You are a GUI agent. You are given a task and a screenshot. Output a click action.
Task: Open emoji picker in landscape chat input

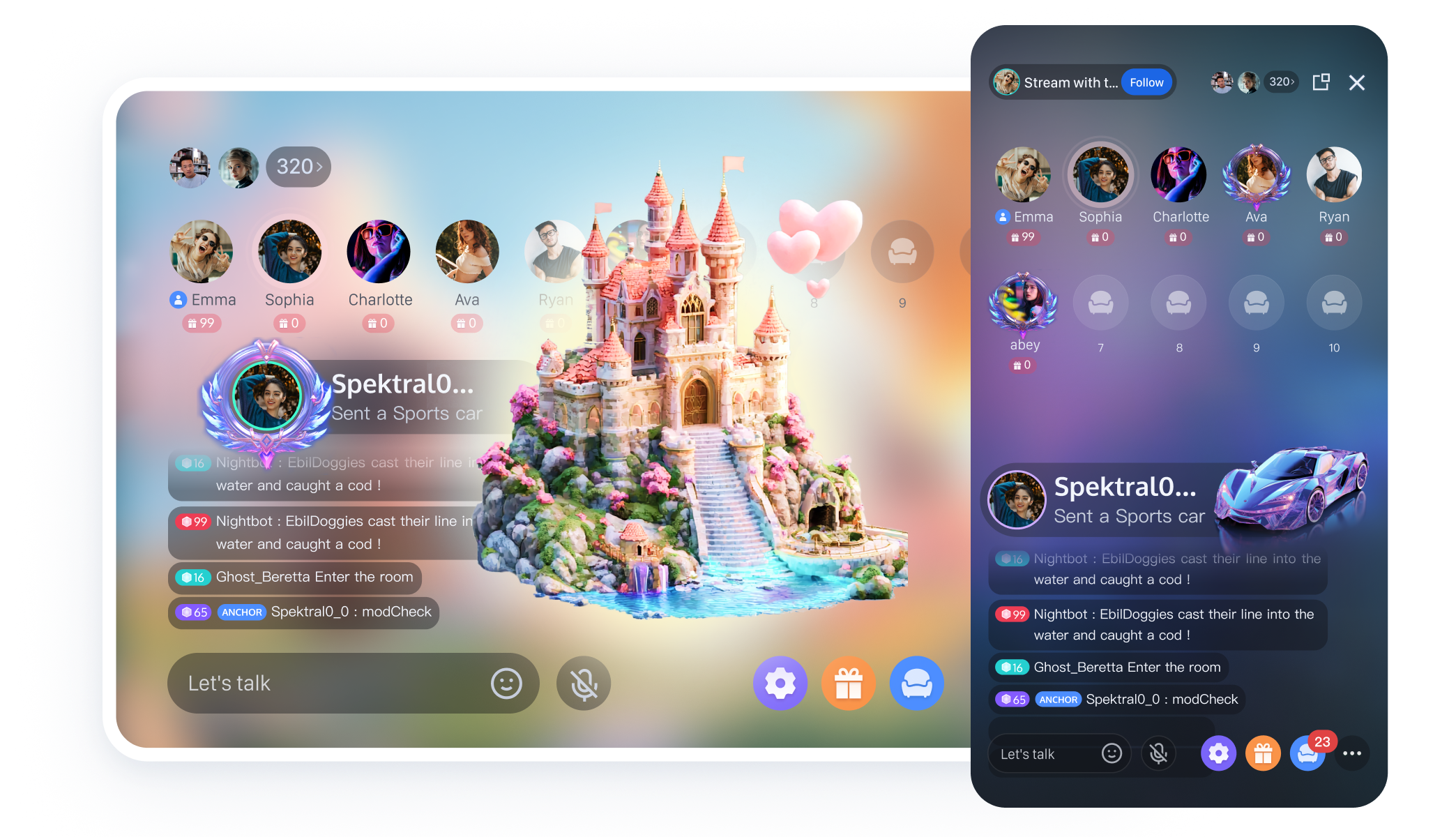506,684
